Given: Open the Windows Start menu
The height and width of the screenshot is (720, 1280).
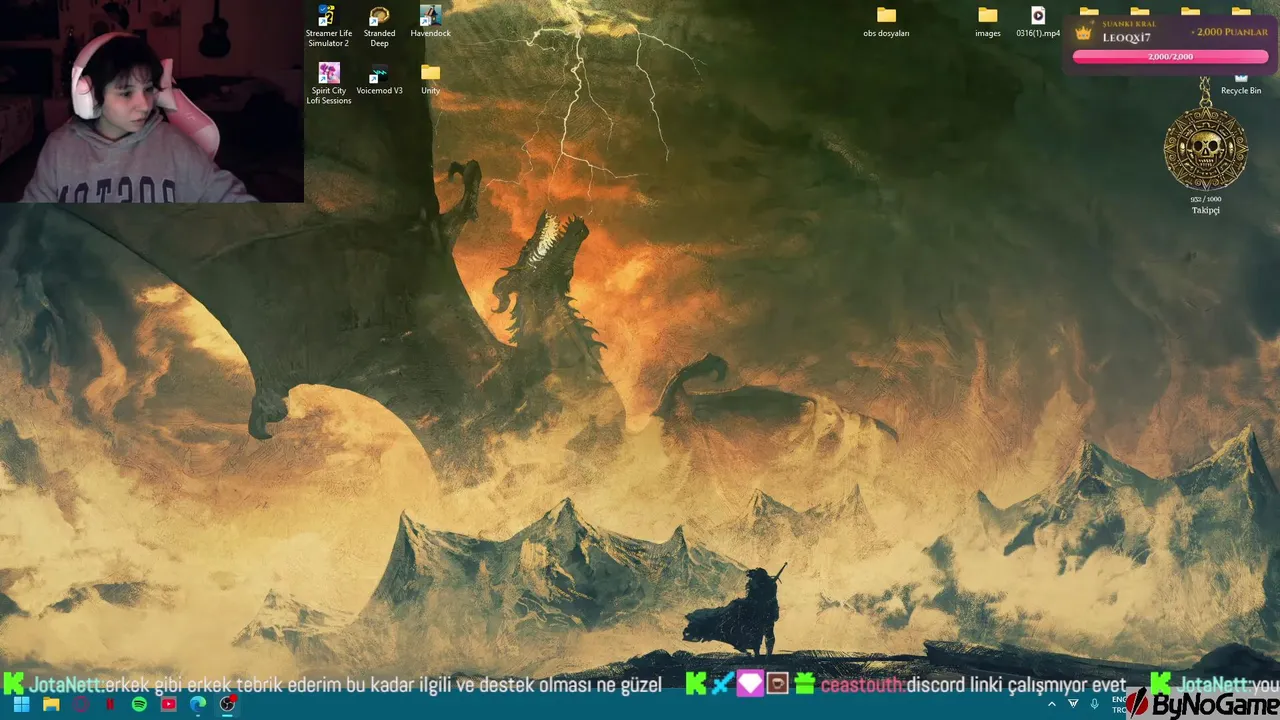Looking at the screenshot, I should click(x=21, y=704).
